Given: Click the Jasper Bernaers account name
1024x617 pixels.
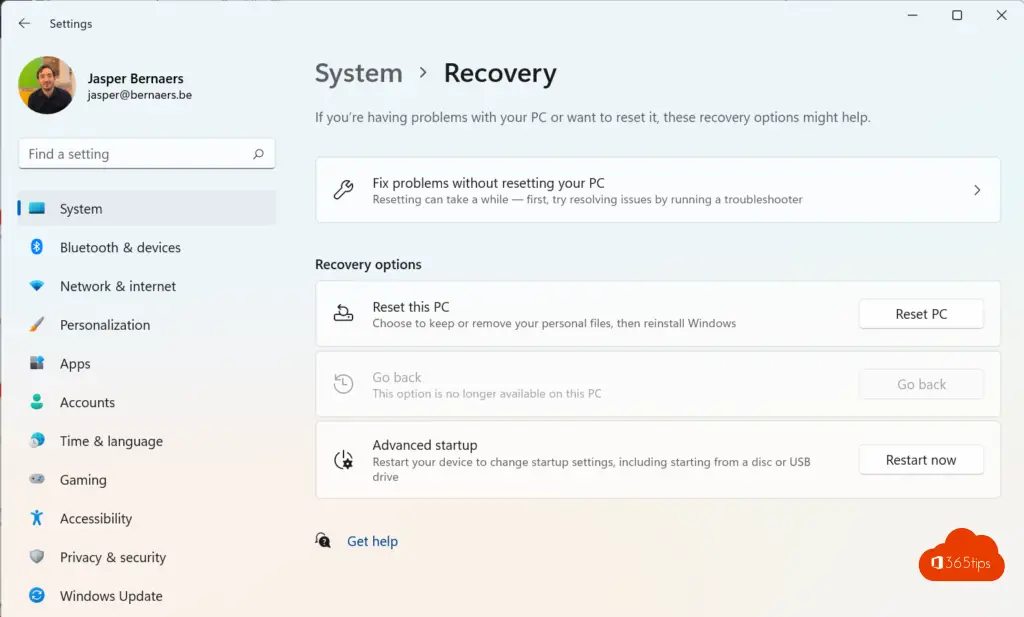Looking at the screenshot, I should pos(135,78).
